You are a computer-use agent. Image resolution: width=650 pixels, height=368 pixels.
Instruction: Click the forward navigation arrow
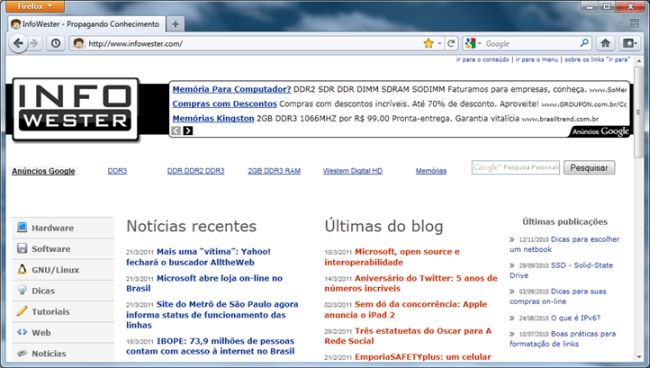(35, 43)
